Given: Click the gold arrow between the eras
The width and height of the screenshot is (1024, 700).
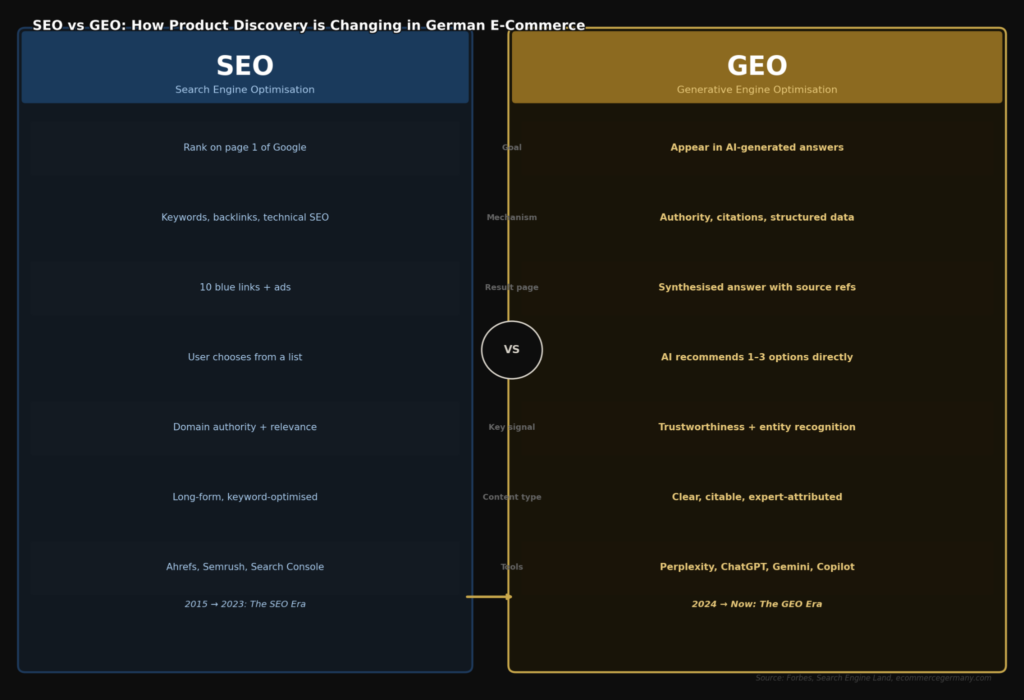Looking at the screenshot, I should point(489,597).
